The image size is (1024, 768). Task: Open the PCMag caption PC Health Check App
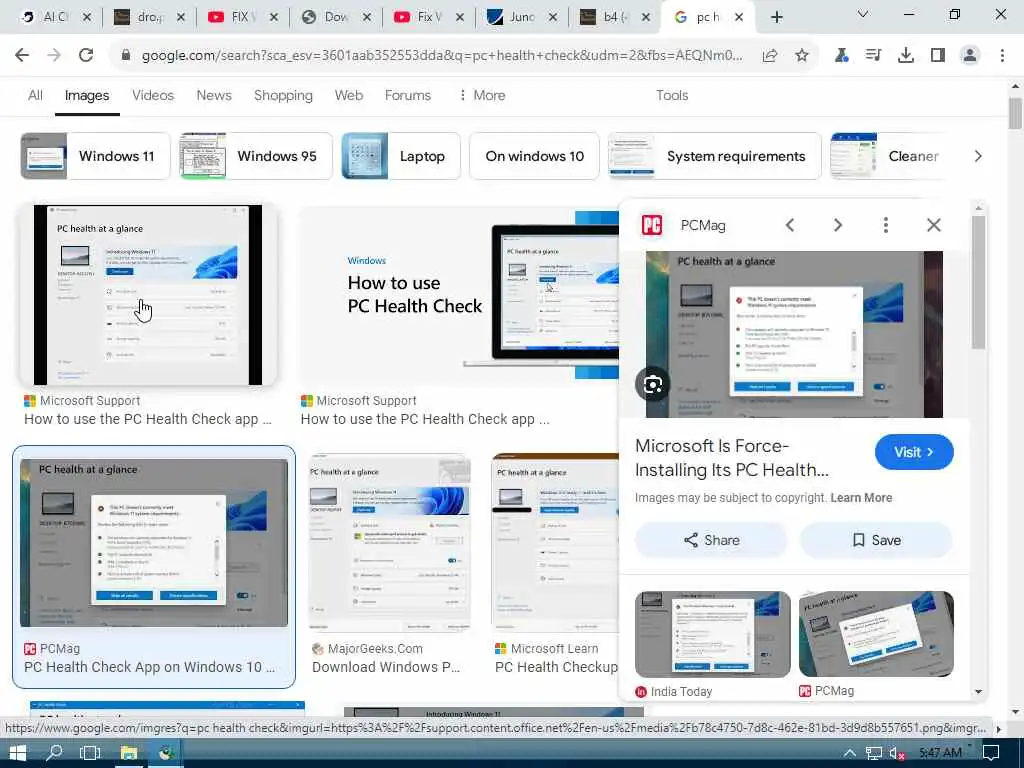tap(150, 667)
